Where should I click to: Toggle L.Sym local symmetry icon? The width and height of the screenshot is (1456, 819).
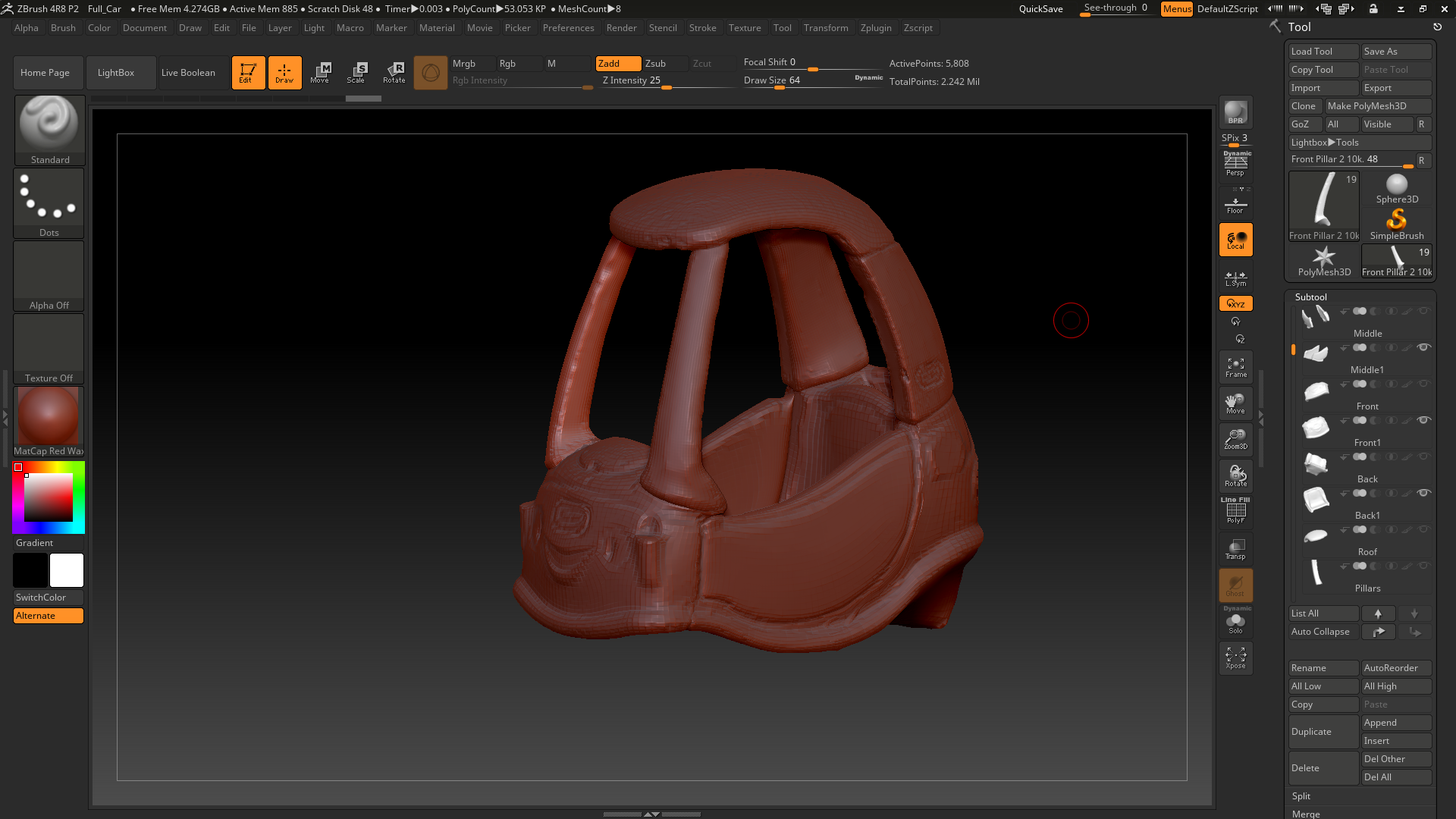1235,278
